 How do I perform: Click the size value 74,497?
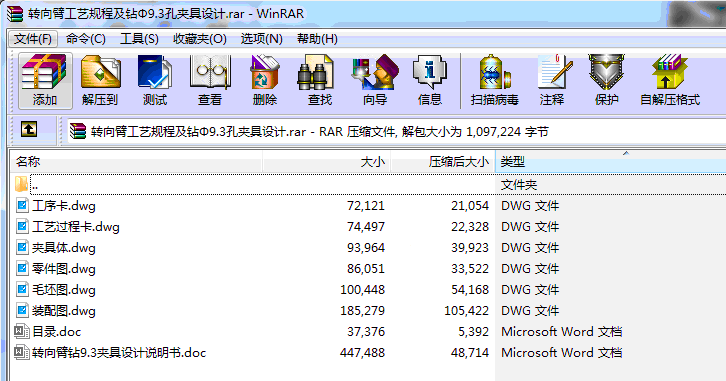pos(366,227)
